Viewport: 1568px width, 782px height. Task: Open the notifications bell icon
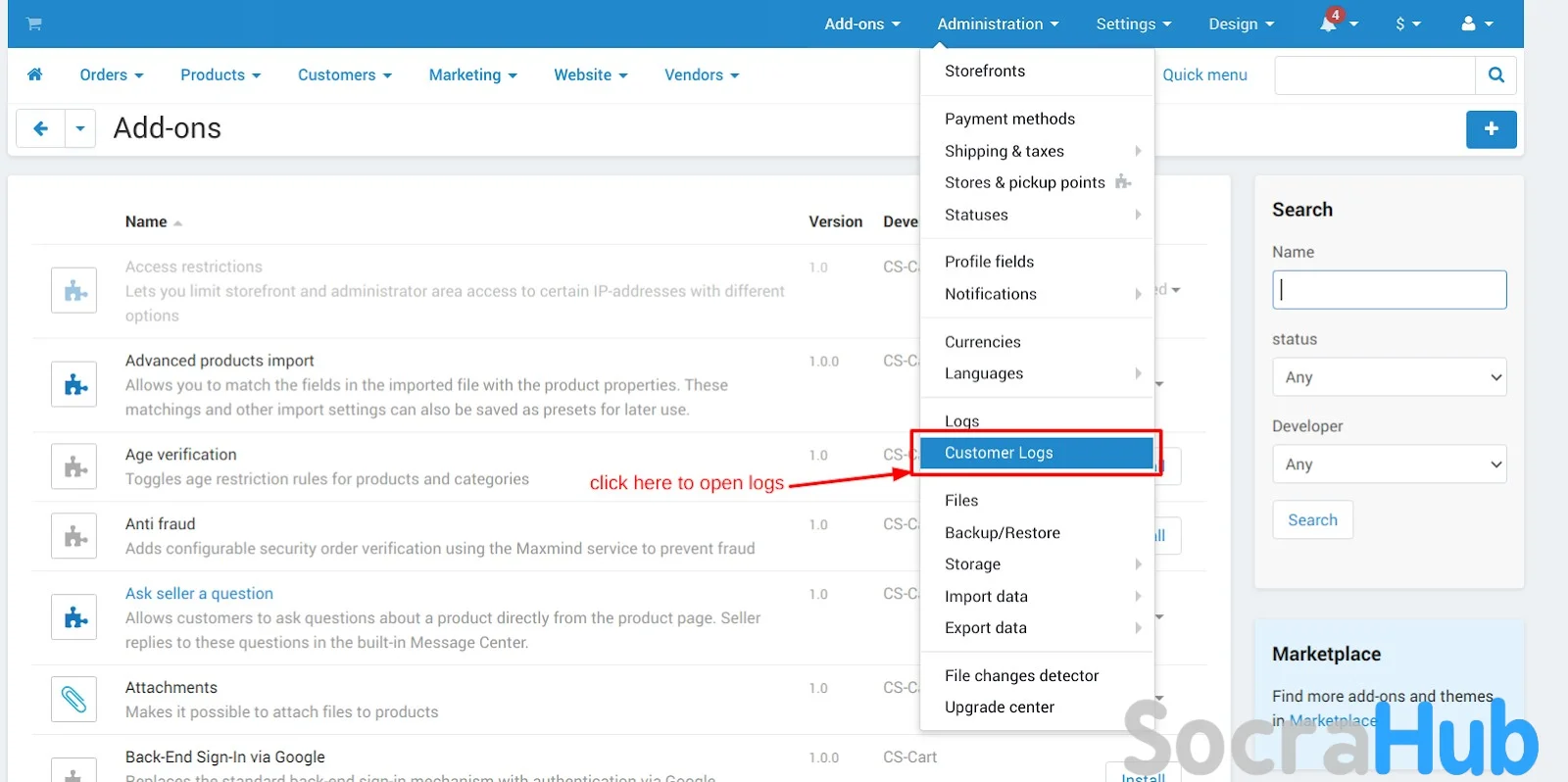click(x=1329, y=24)
